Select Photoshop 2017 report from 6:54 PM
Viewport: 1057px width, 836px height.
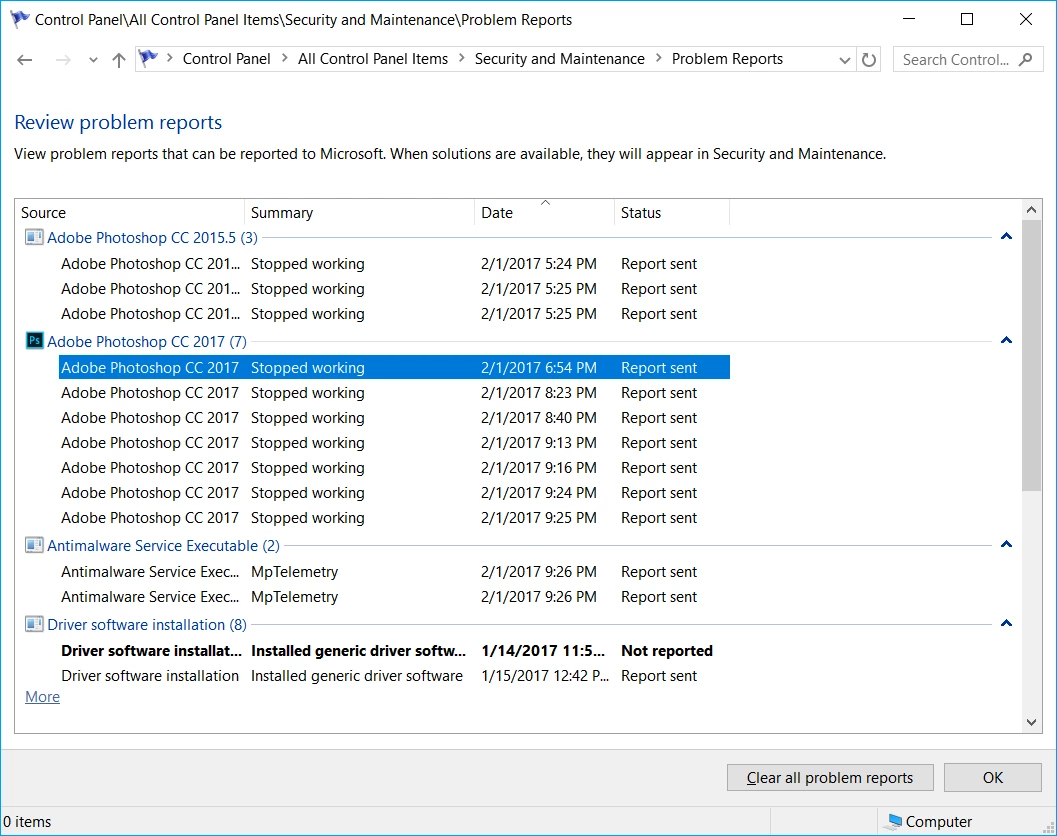[x=394, y=367]
